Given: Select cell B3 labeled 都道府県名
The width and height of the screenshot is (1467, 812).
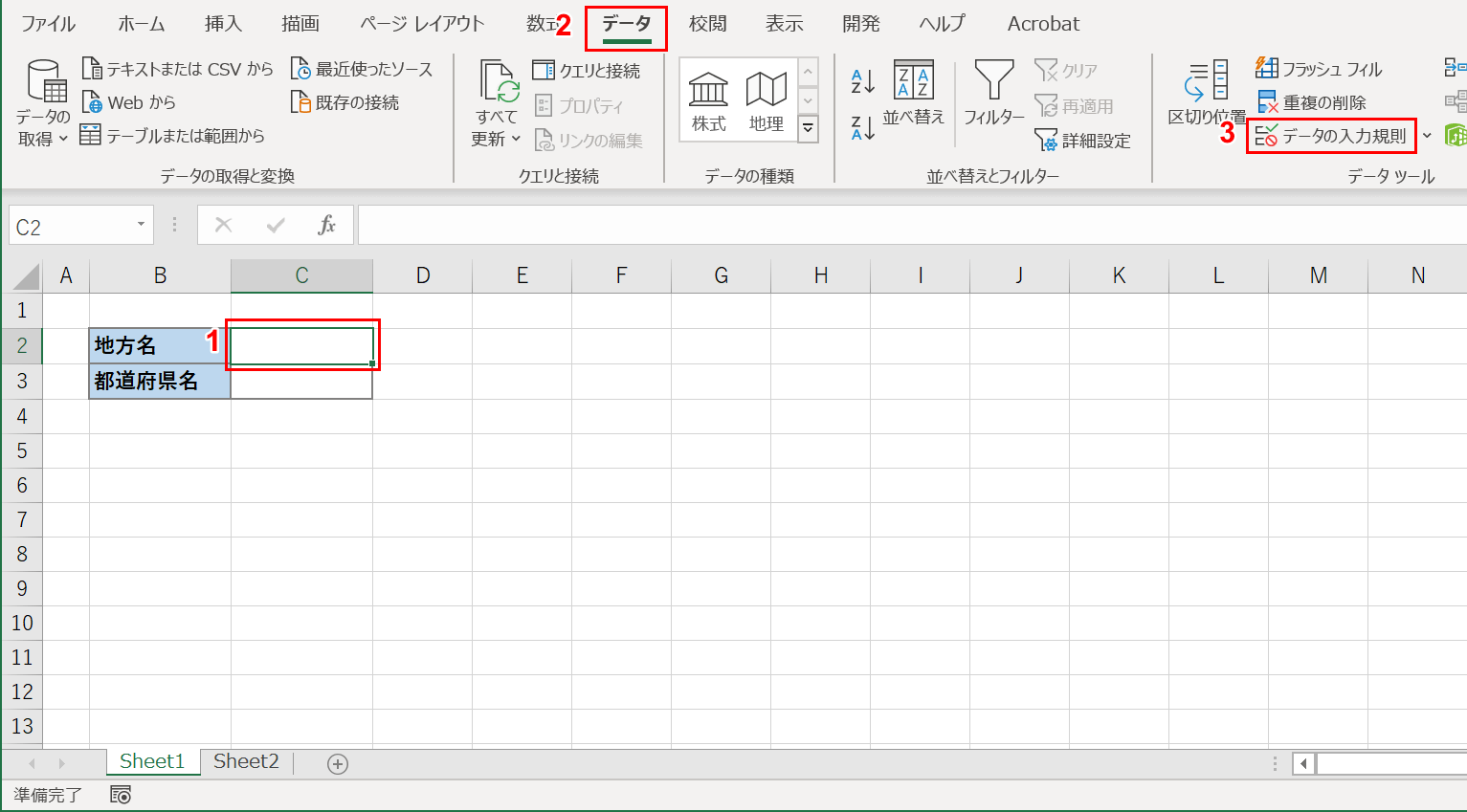Looking at the screenshot, I should pyautogui.click(x=160, y=381).
